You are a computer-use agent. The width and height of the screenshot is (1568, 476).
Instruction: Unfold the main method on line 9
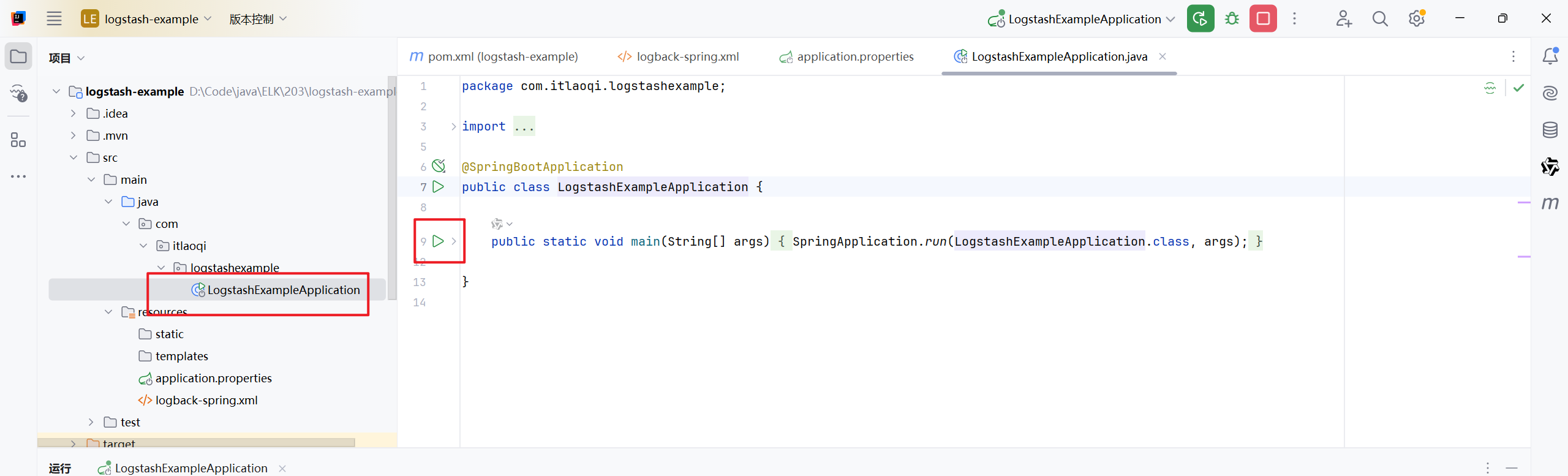(x=454, y=241)
